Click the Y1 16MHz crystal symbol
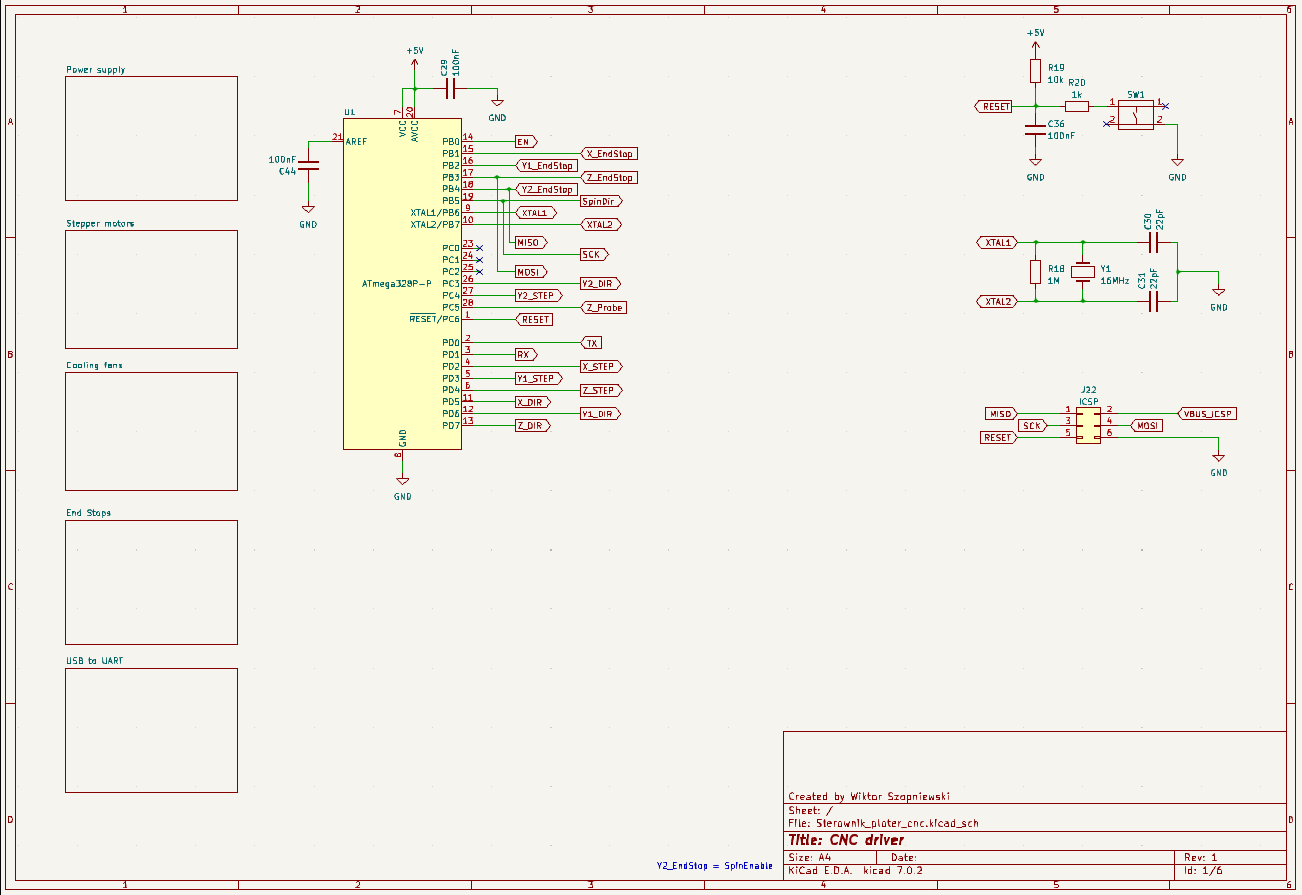Image resolution: width=1302 pixels, height=895 pixels. pyautogui.click(x=1083, y=271)
